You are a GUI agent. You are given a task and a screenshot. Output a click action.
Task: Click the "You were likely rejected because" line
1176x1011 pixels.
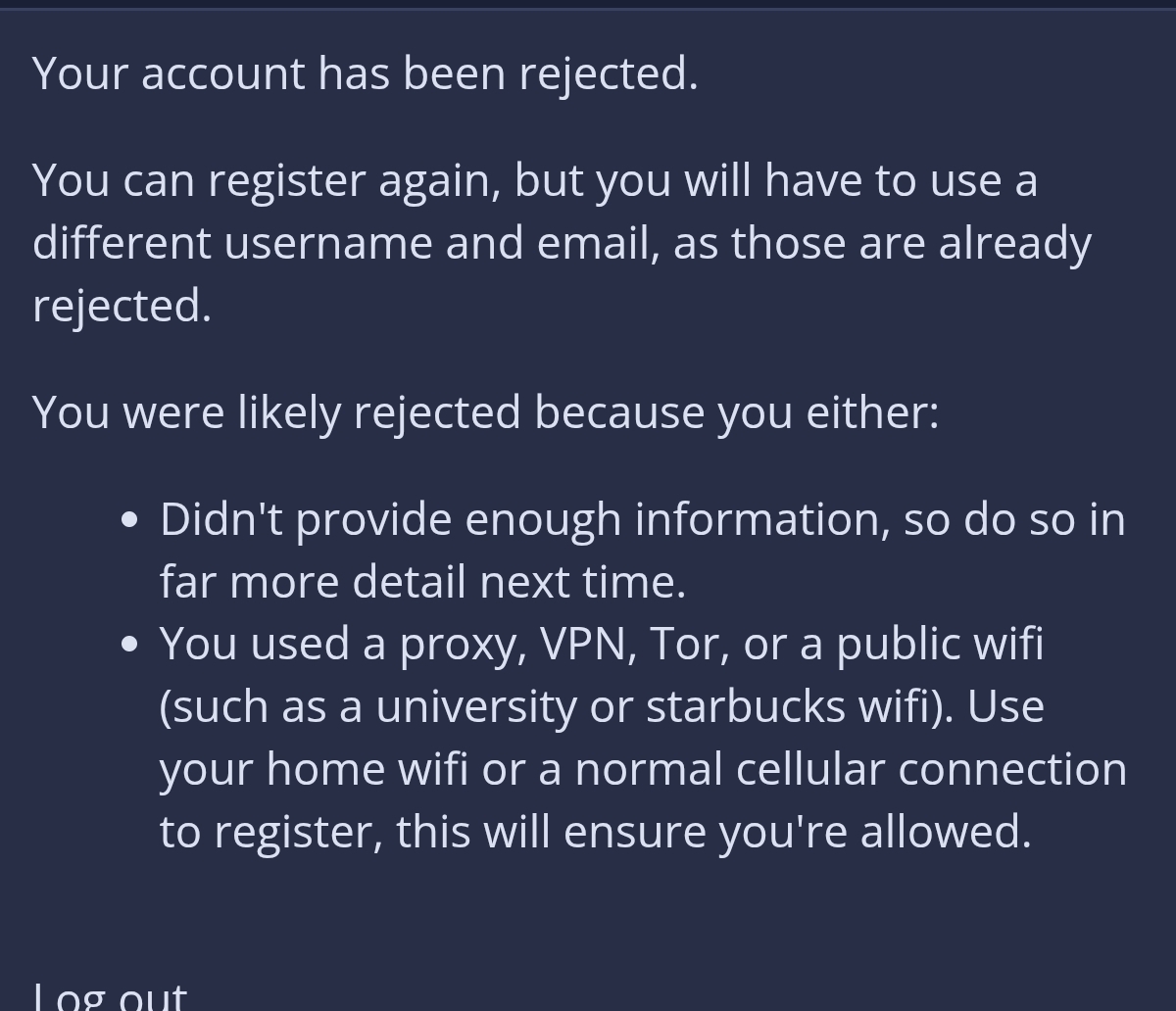(x=485, y=411)
